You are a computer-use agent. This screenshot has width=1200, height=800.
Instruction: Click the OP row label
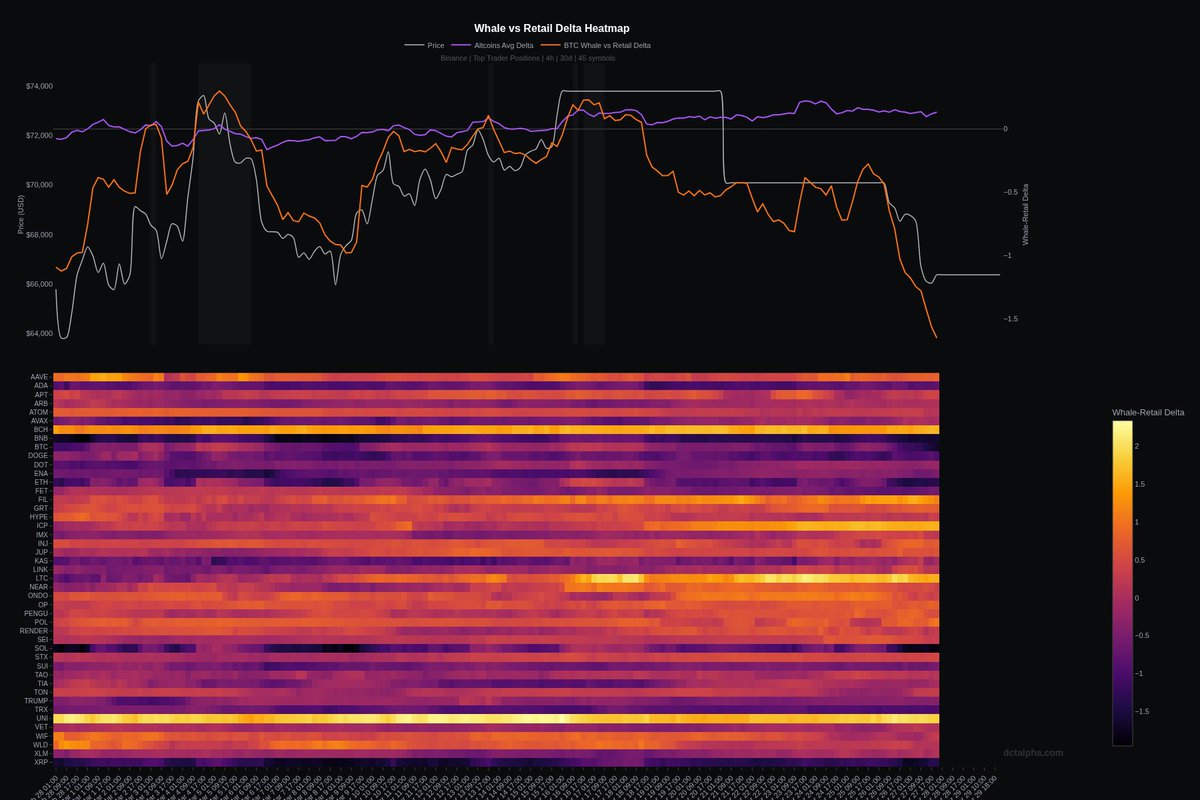(x=43, y=605)
